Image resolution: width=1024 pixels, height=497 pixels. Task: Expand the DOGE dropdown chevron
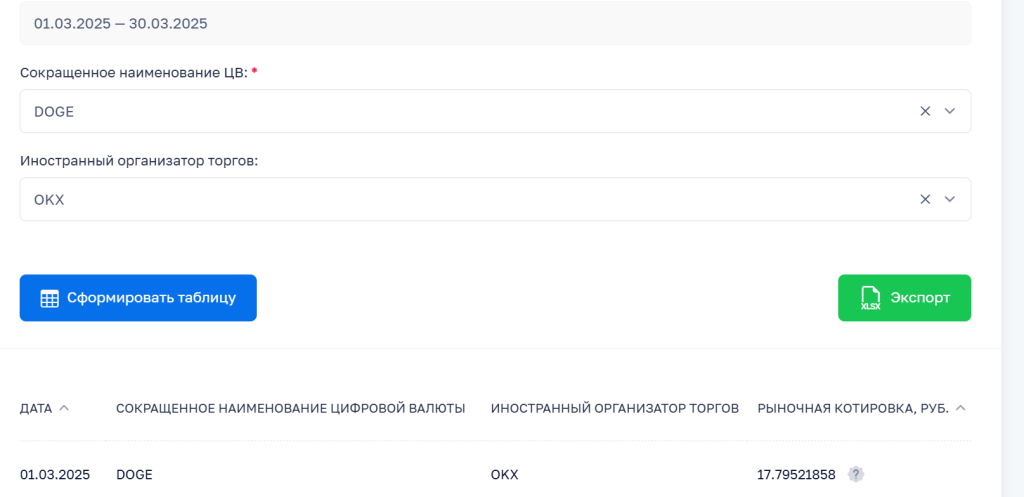[x=950, y=112]
